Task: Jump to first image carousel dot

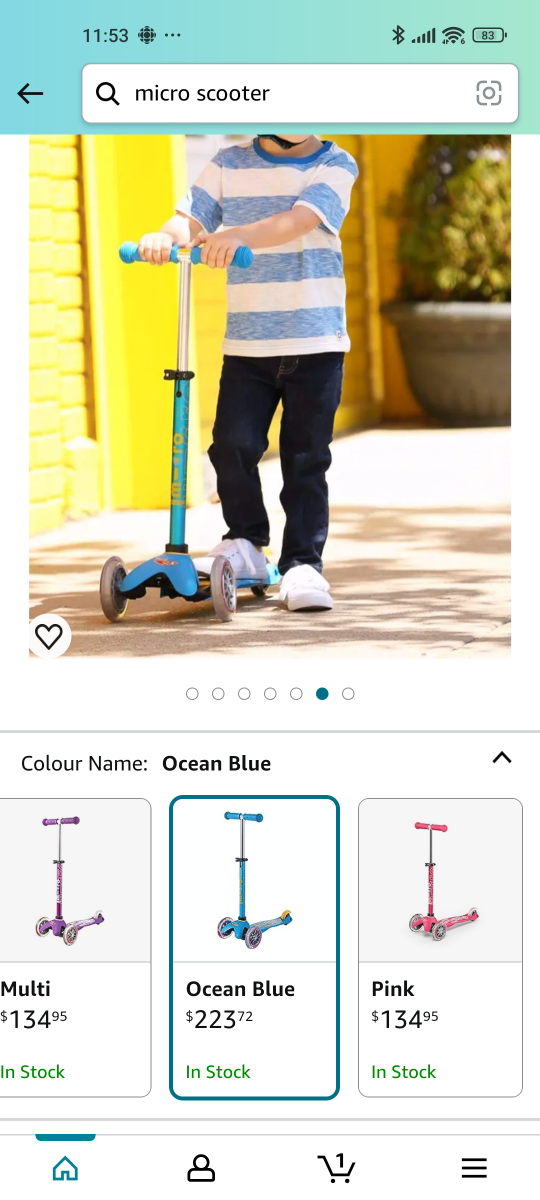Action: coord(192,694)
